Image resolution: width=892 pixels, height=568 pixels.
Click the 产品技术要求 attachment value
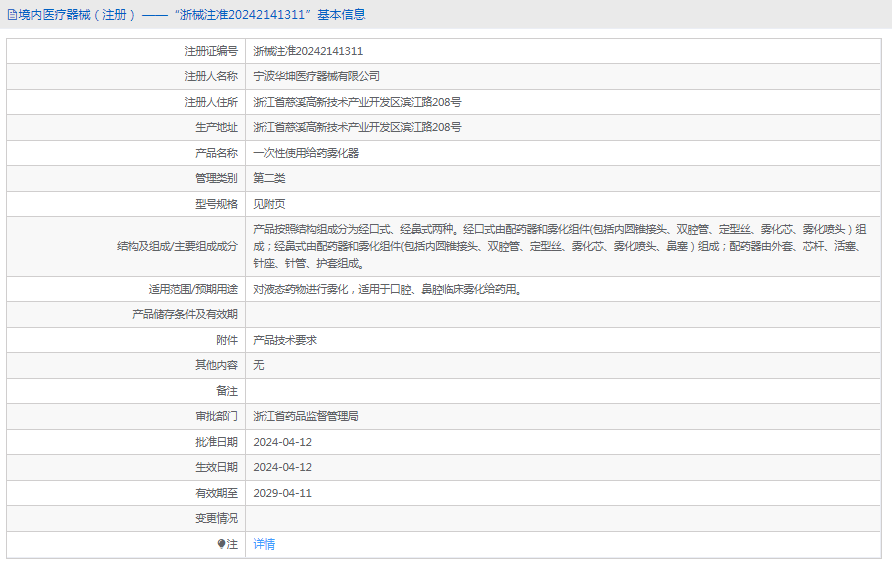pos(285,340)
